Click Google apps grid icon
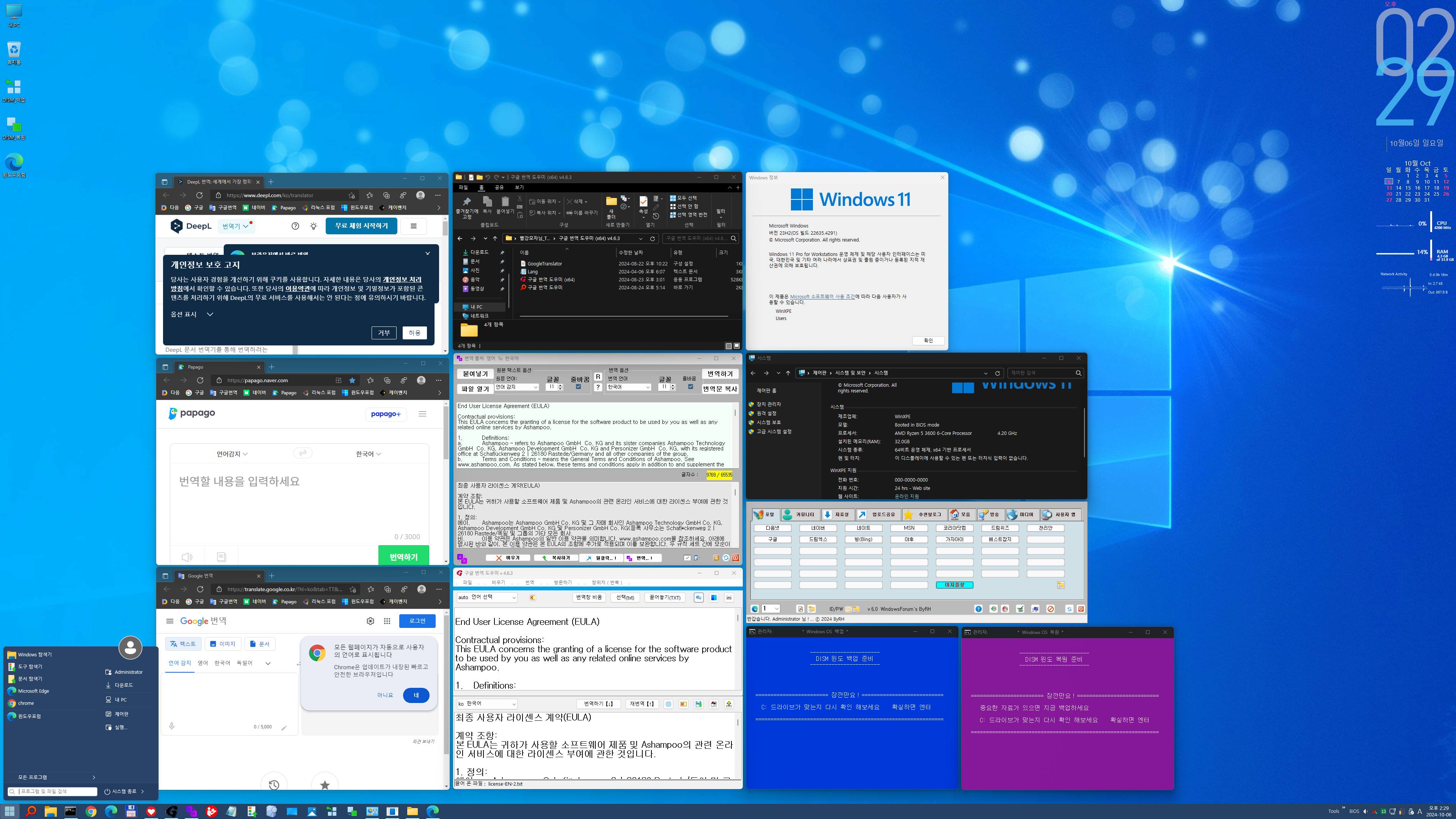 click(x=387, y=621)
